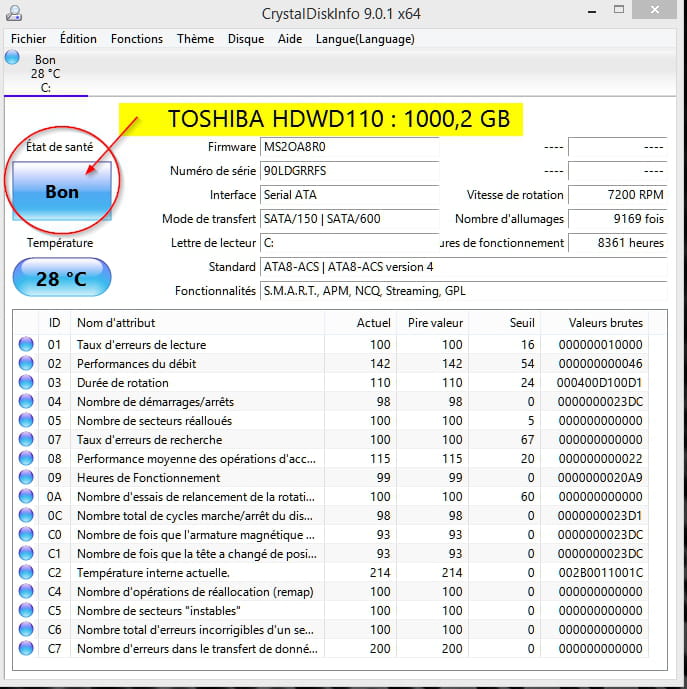
Task: Click status orb for Nombre de secteurs réalloués
Action: pos(26,421)
